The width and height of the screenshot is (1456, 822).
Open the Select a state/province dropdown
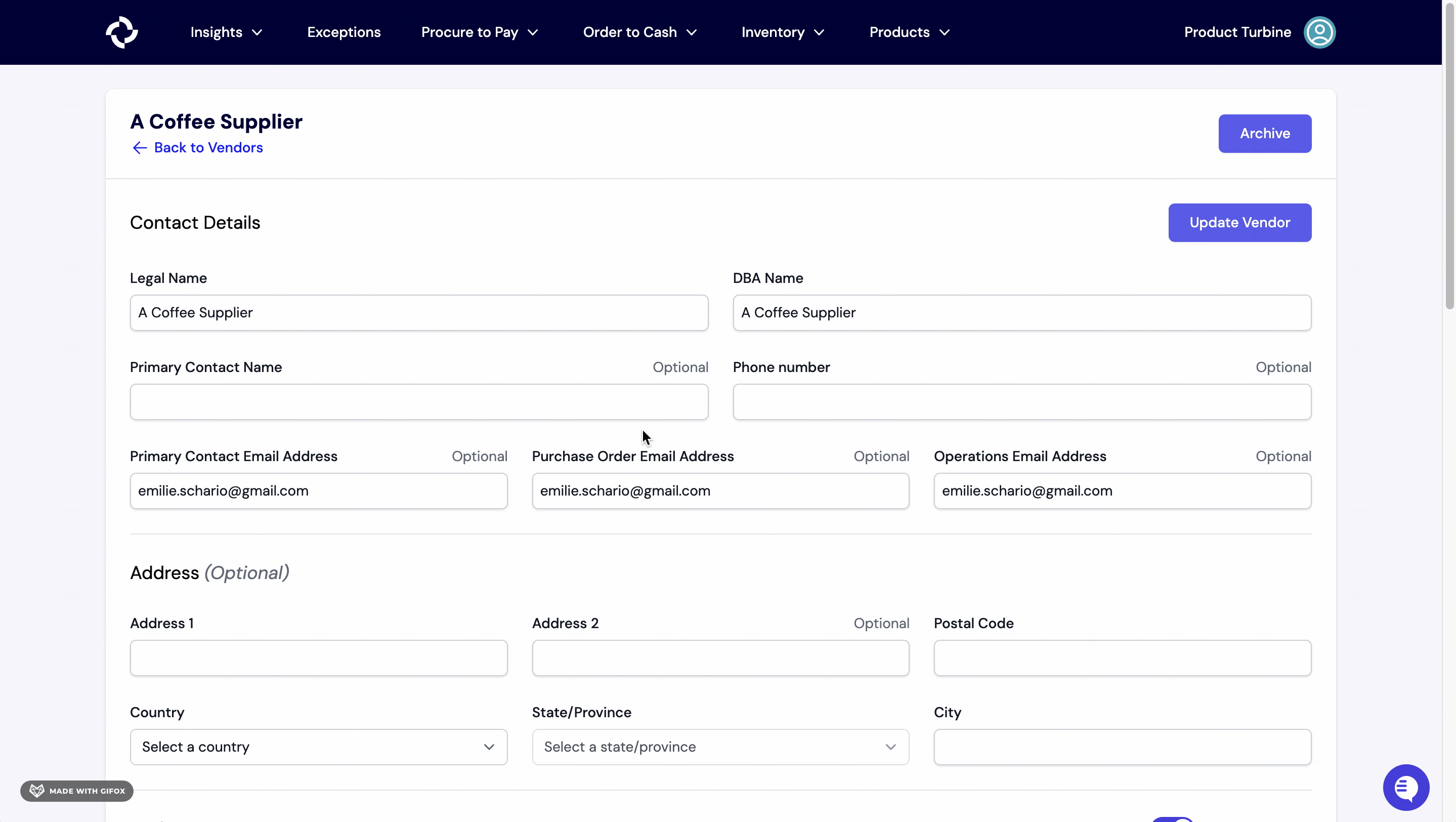720,747
